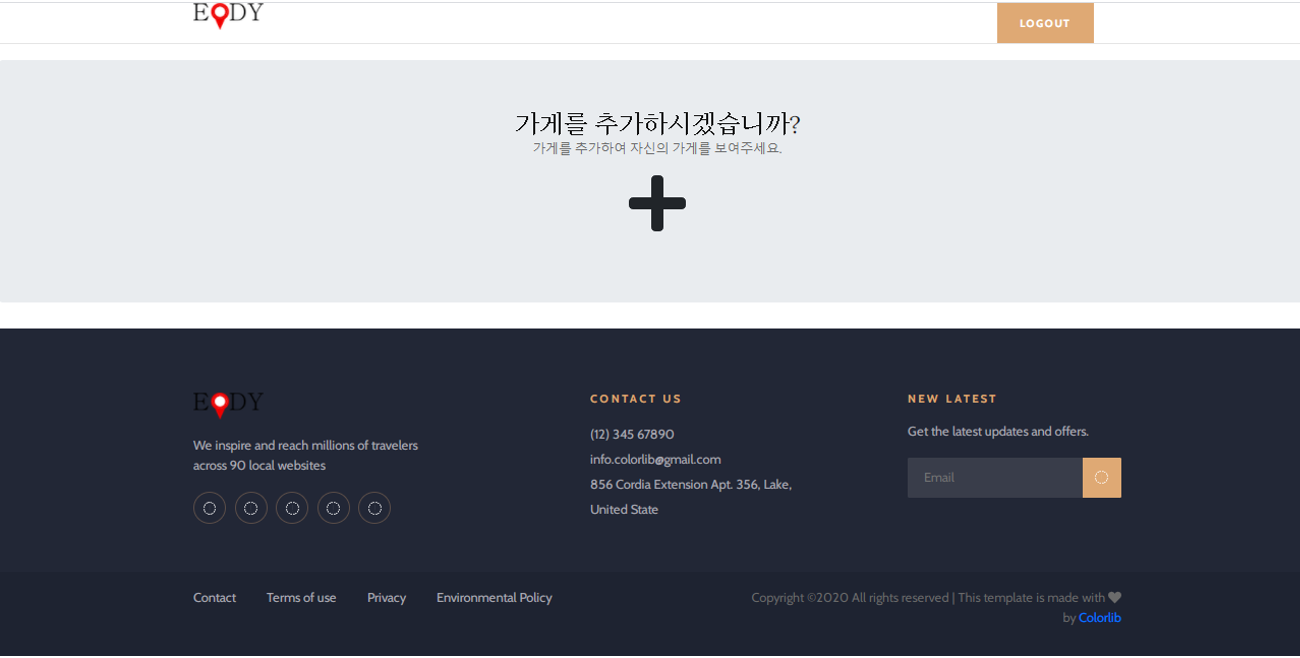Open the second social circle icon in footer
This screenshot has height=658, width=1300.
coord(251,508)
